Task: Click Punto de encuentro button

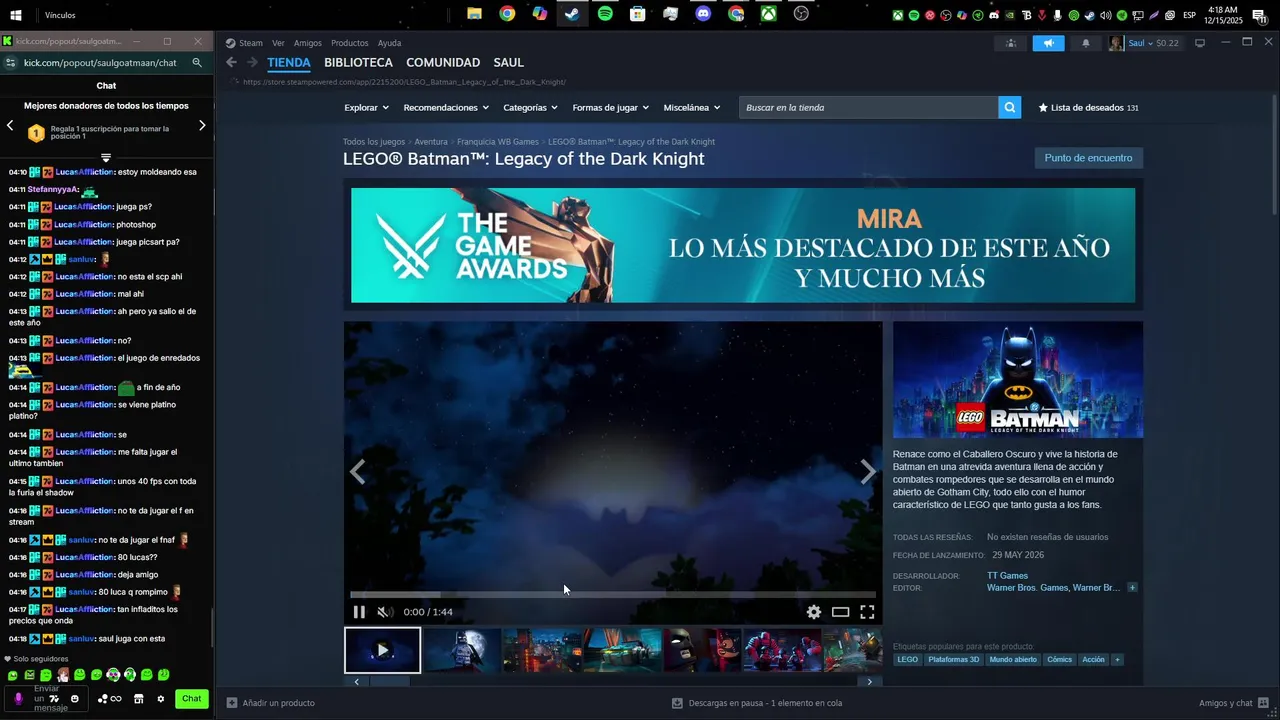Action: pos(1088,158)
